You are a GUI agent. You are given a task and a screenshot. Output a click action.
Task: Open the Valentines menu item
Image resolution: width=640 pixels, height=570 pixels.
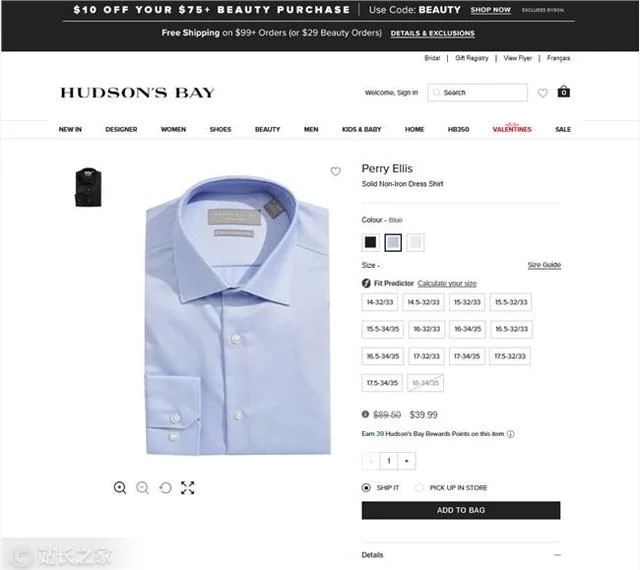point(512,129)
